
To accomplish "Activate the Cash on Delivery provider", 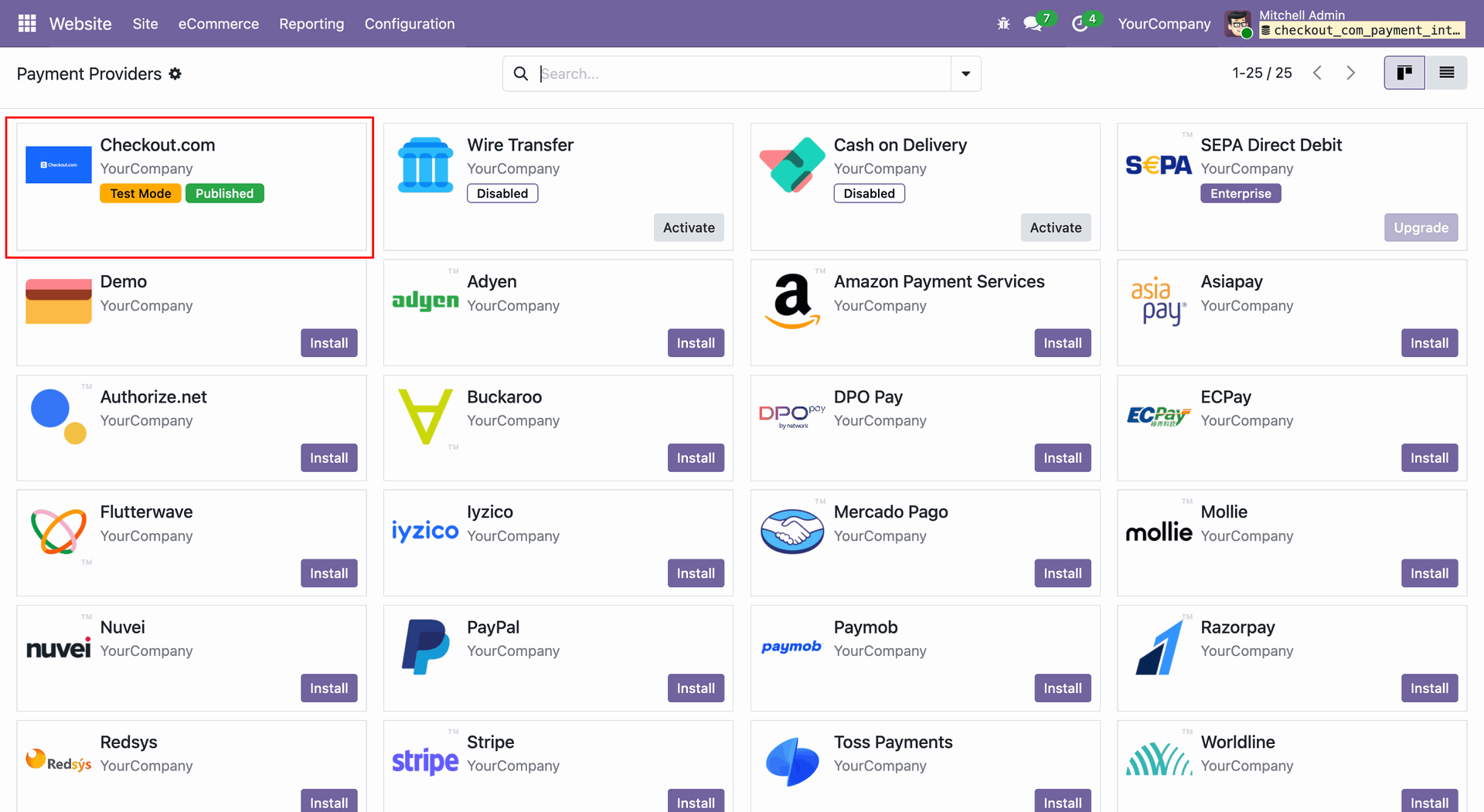I will click(1056, 227).
